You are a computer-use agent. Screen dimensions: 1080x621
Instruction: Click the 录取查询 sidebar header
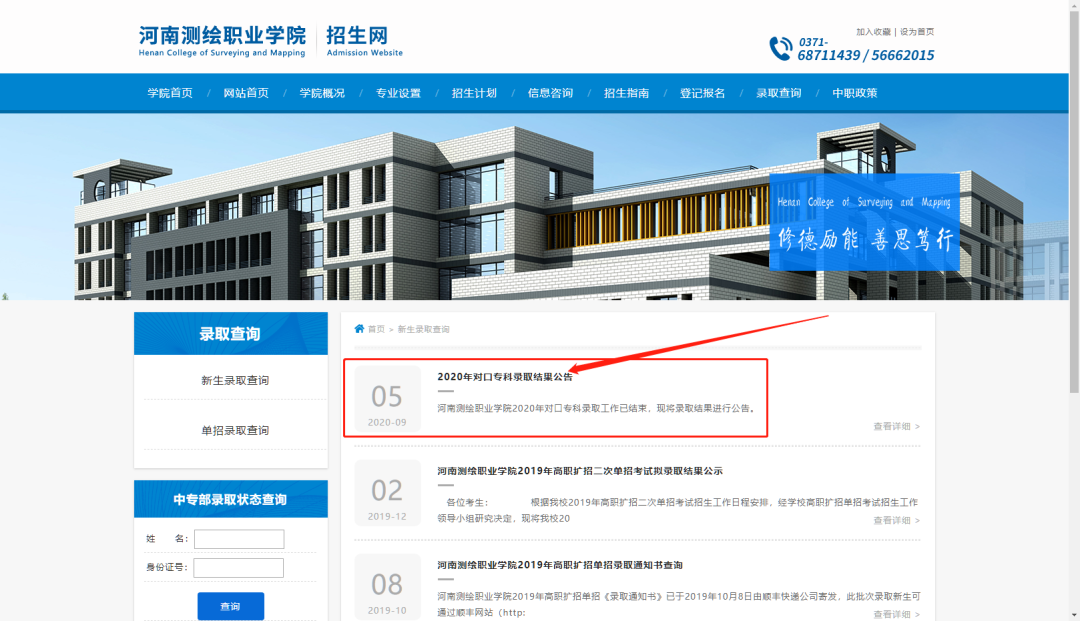pyautogui.click(x=231, y=334)
